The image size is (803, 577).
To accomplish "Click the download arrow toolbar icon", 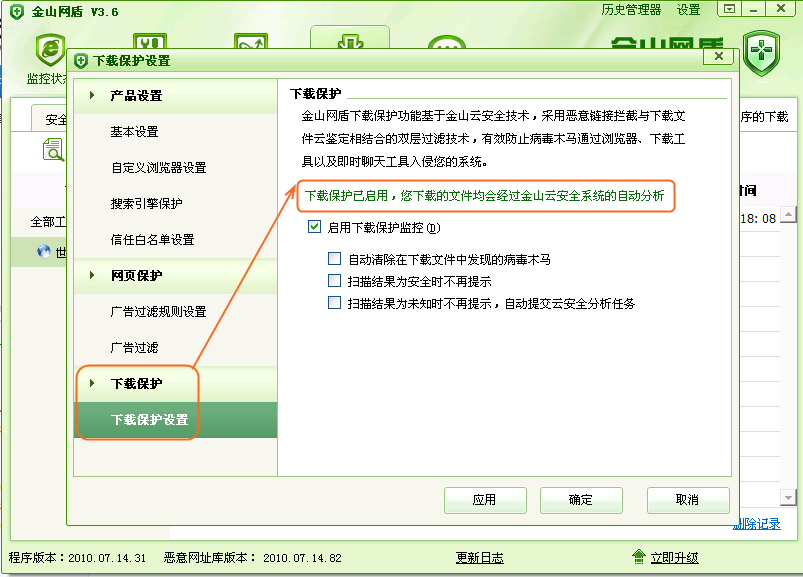I will tap(350, 41).
